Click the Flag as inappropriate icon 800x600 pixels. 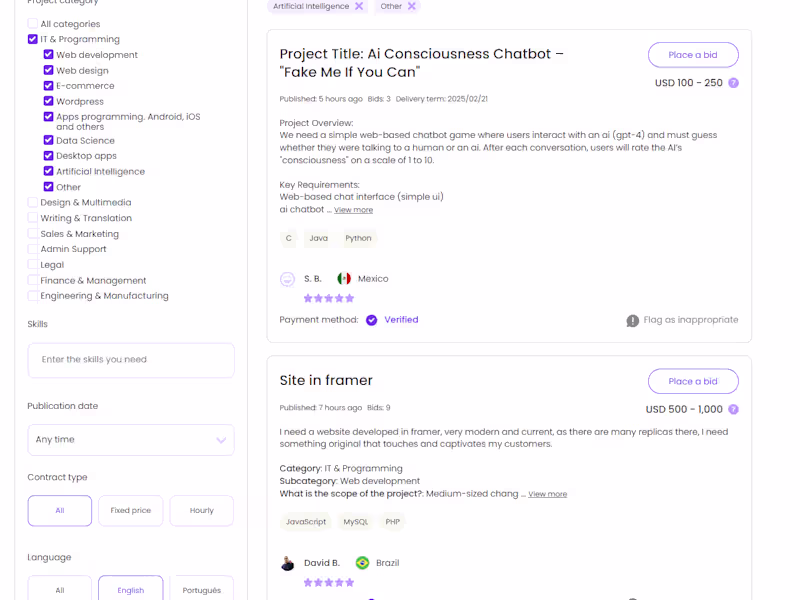click(x=632, y=321)
